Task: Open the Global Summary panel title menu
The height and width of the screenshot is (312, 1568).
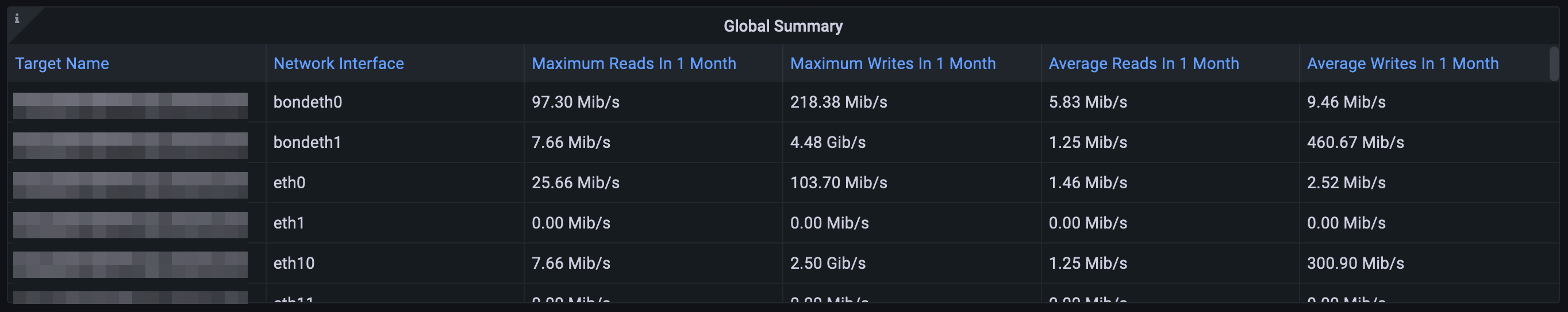Action: point(783,26)
